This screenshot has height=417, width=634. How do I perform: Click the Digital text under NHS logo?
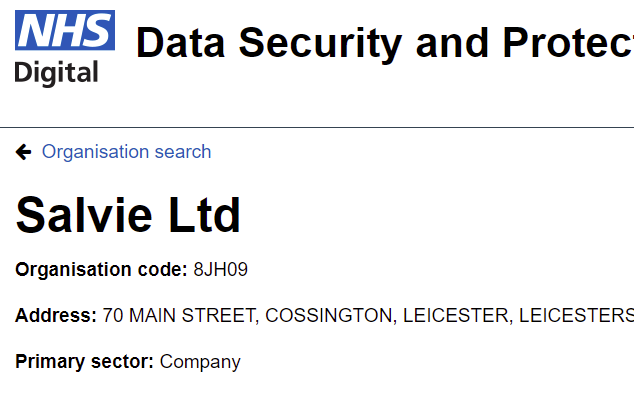point(56,73)
